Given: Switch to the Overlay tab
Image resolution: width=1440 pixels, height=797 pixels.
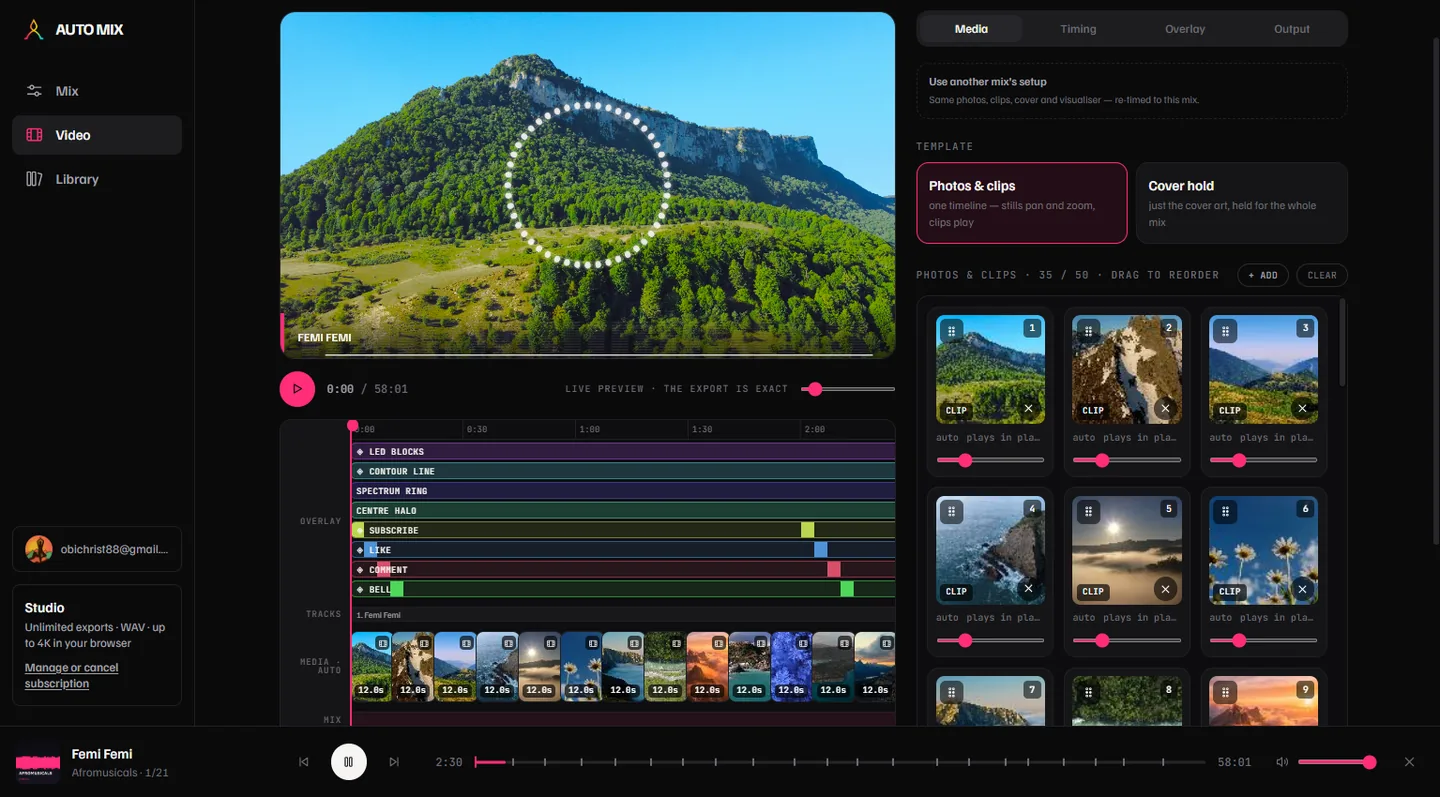Looking at the screenshot, I should (x=1185, y=29).
